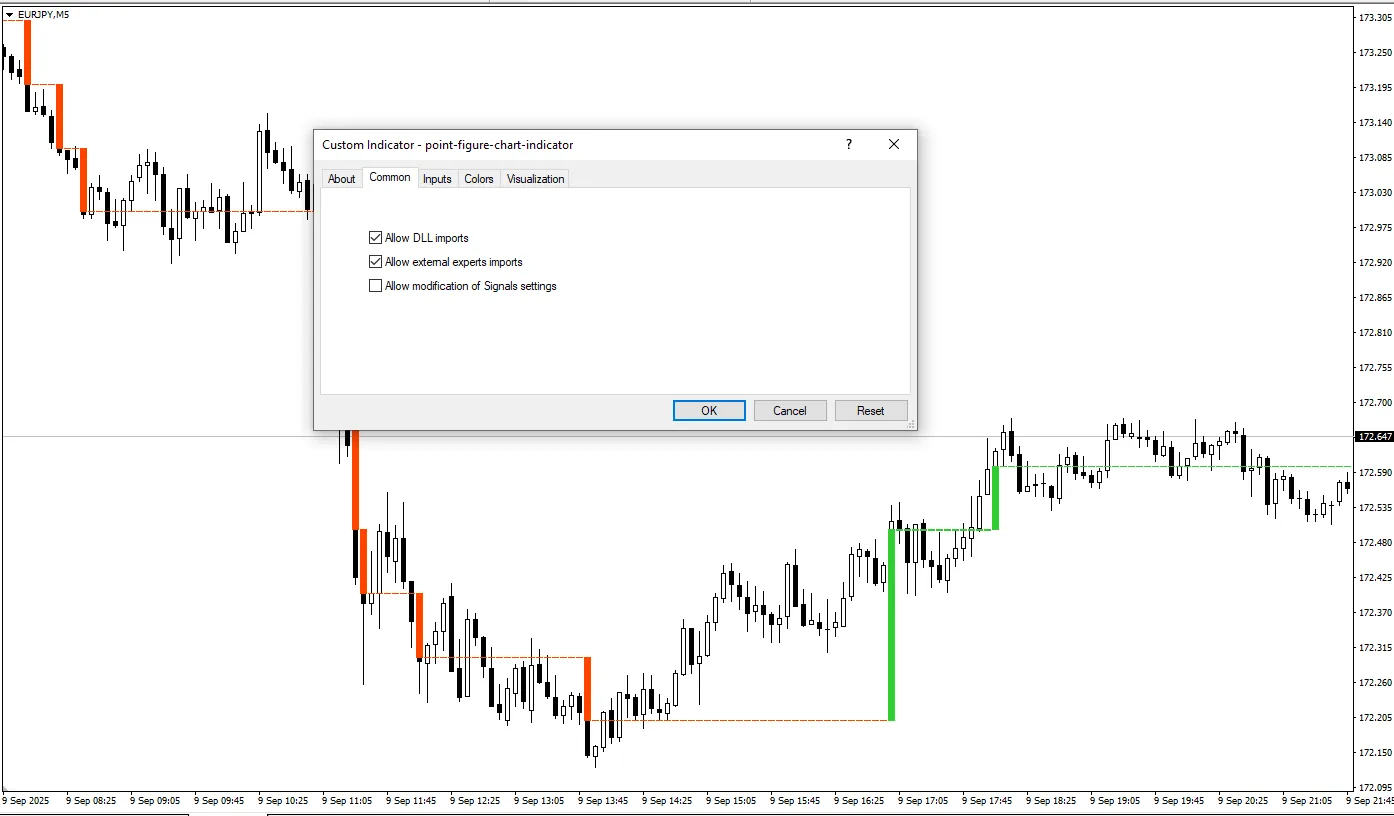The height and width of the screenshot is (816, 1394).
Task: Click time axis label '9 Sep 19:05'
Action: click(1115, 801)
